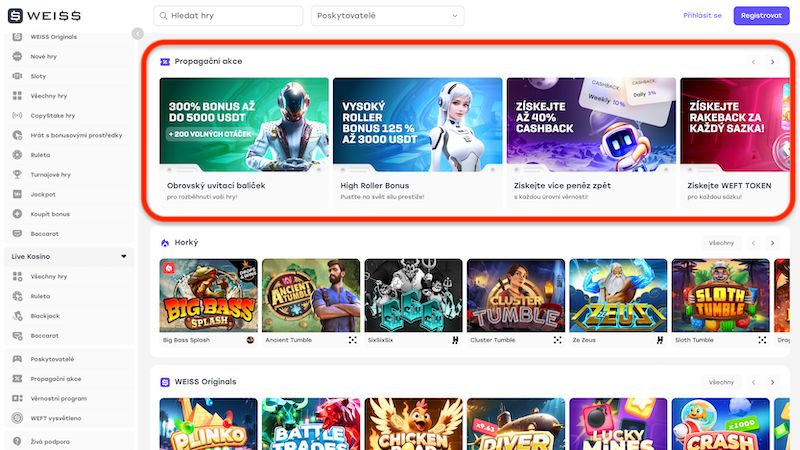800x450 pixels.
Task: Click provider icon beside SixSixSix title
Action: pos(455,340)
